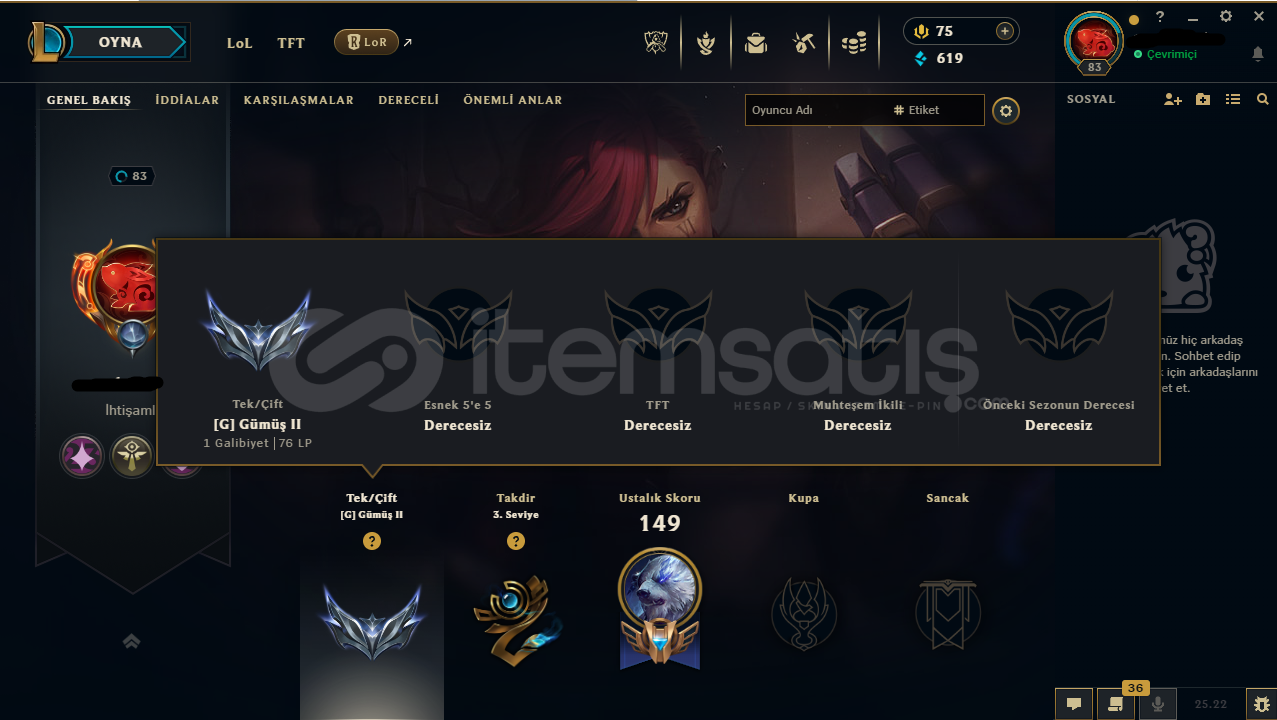The height and width of the screenshot is (720, 1277).
Task: Open profile search settings gear
Action: pyautogui.click(x=1006, y=111)
